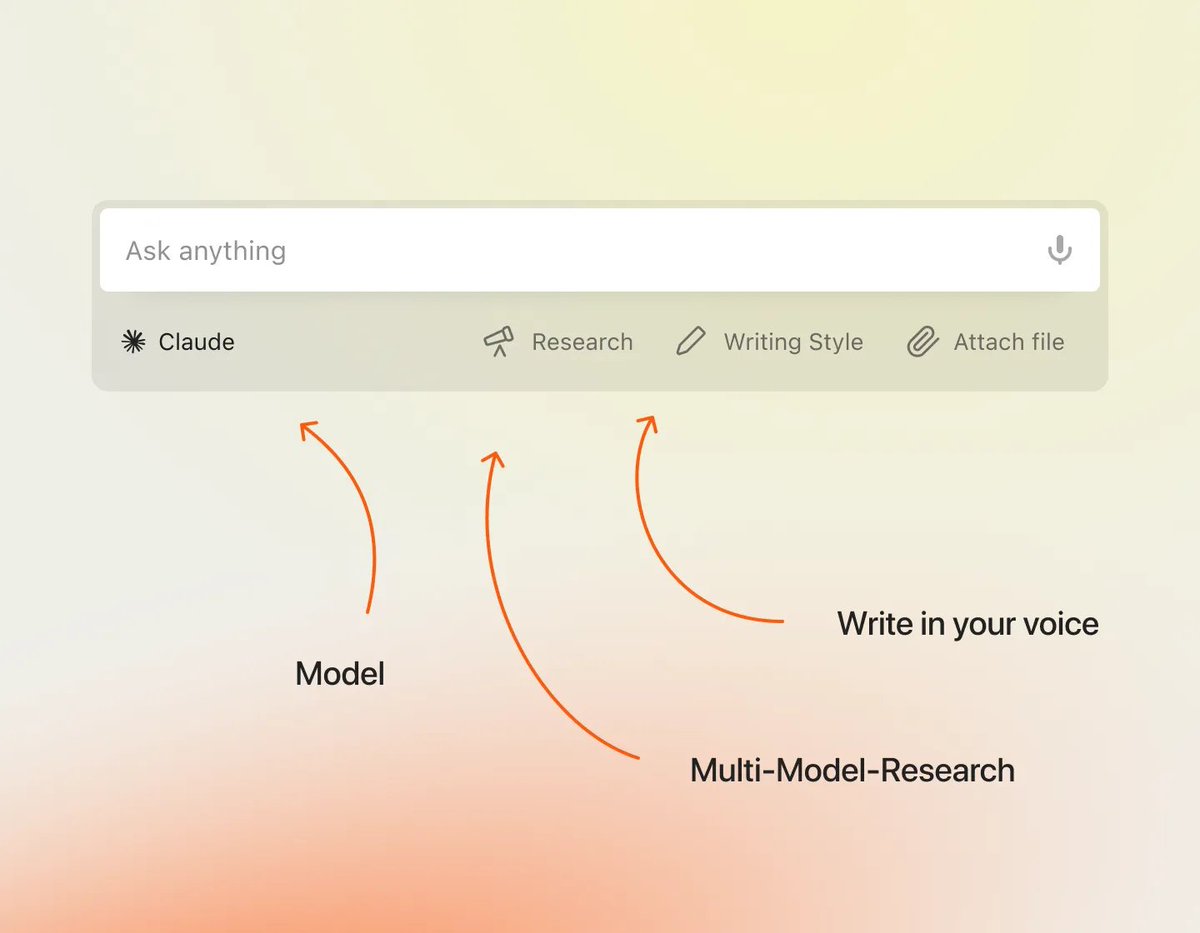
Task: Choose the Attach file label
Action: [x=1009, y=342]
